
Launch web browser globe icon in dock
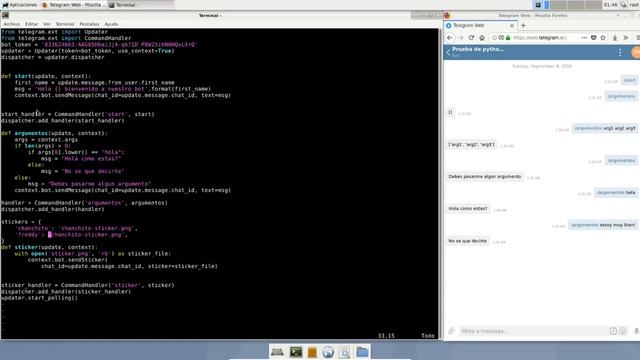pyautogui.click(x=328, y=352)
